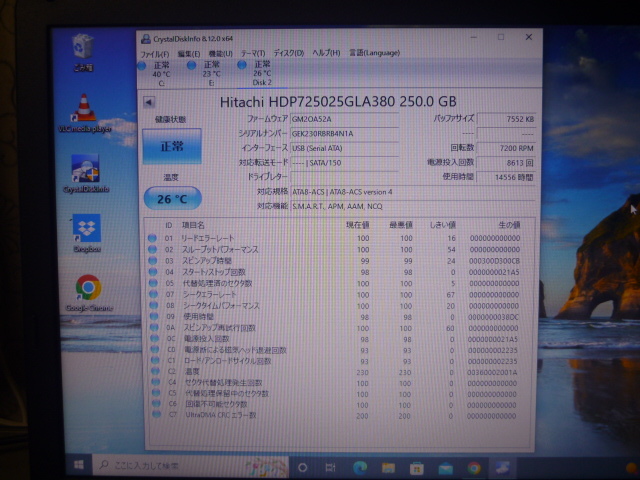
Task: Open File Explorer from the taskbar
Action: pyautogui.click(x=388, y=468)
